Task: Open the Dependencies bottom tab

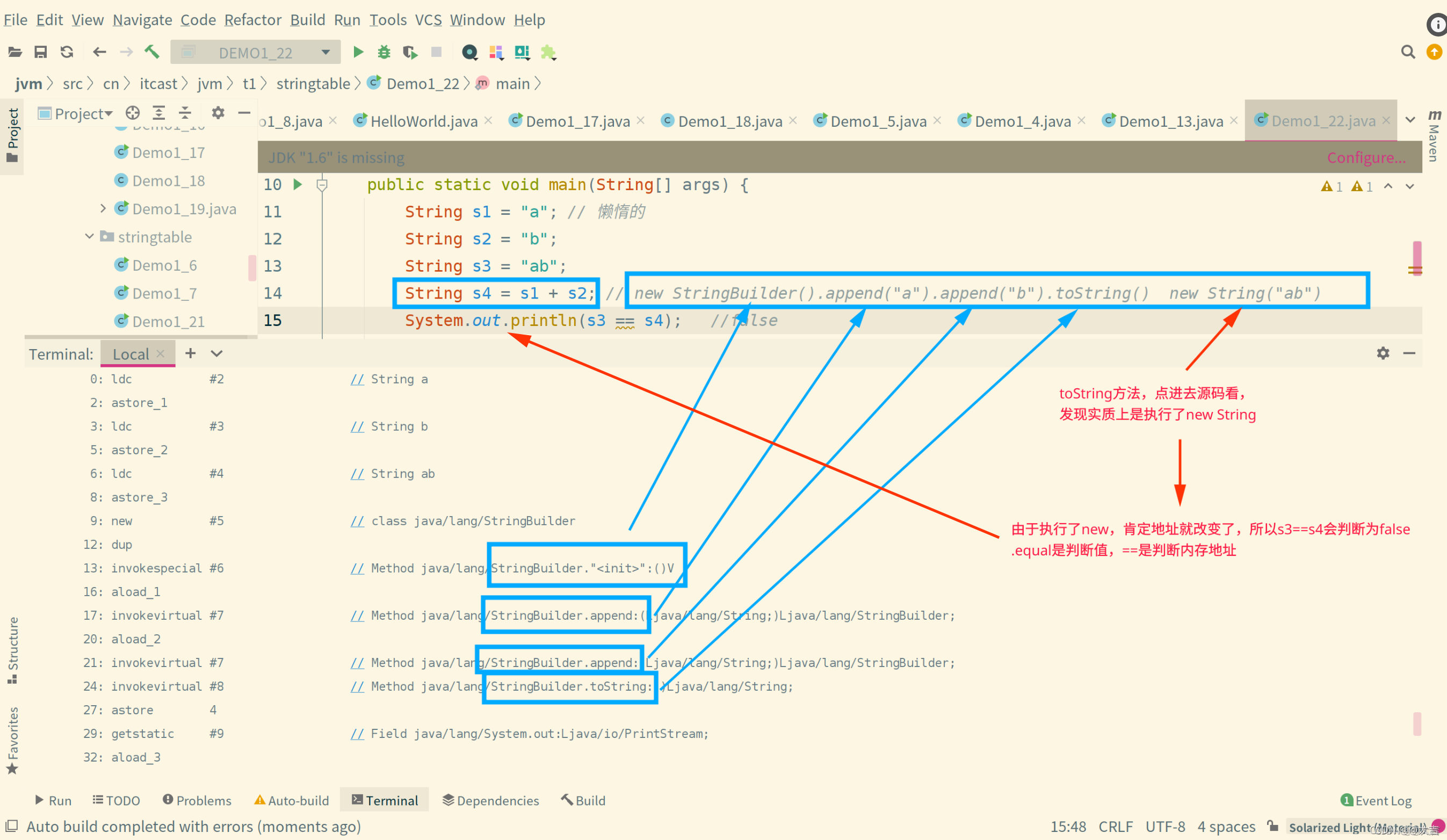Action: tap(490, 800)
